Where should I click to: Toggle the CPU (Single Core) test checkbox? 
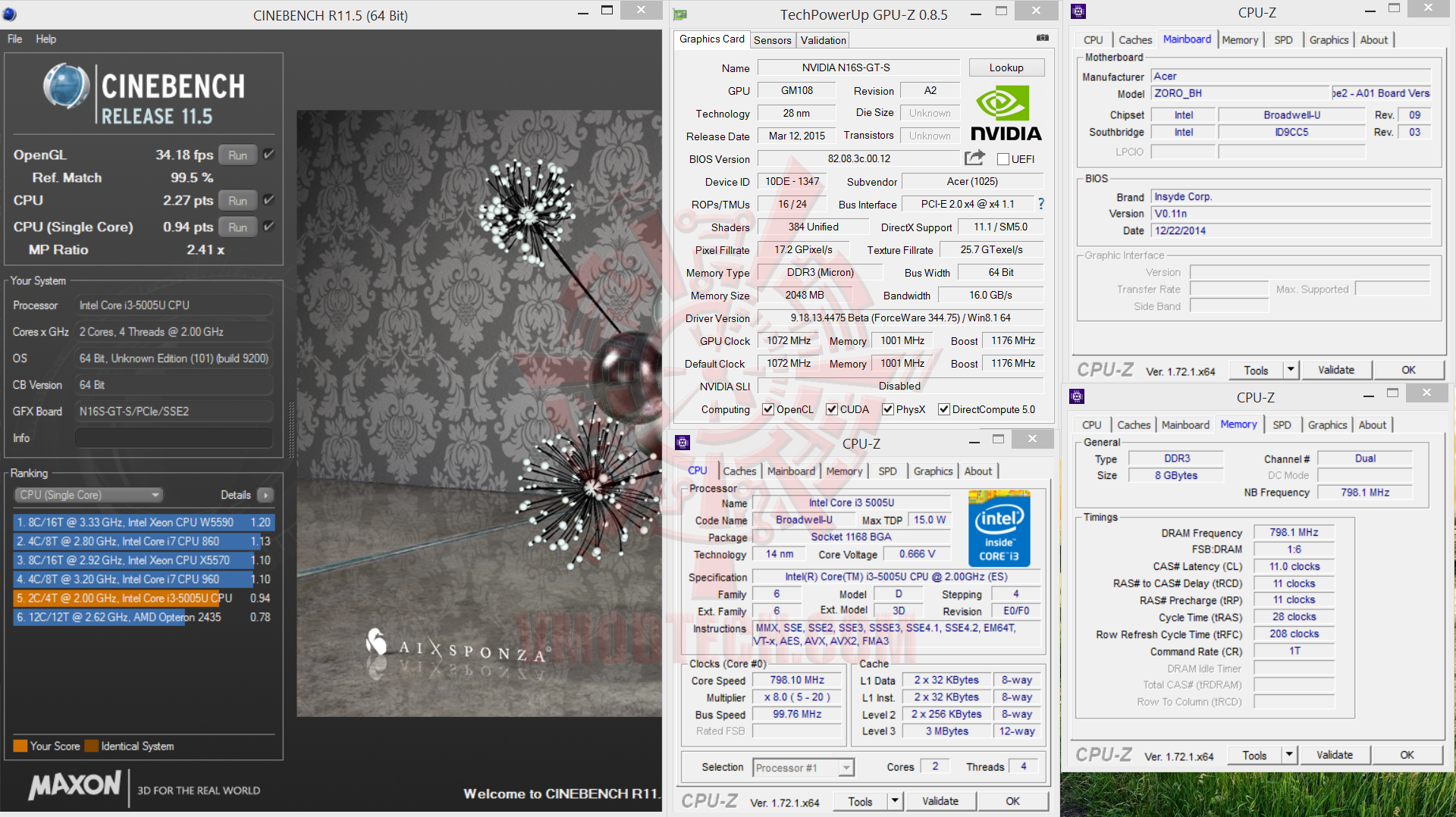(268, 227)
